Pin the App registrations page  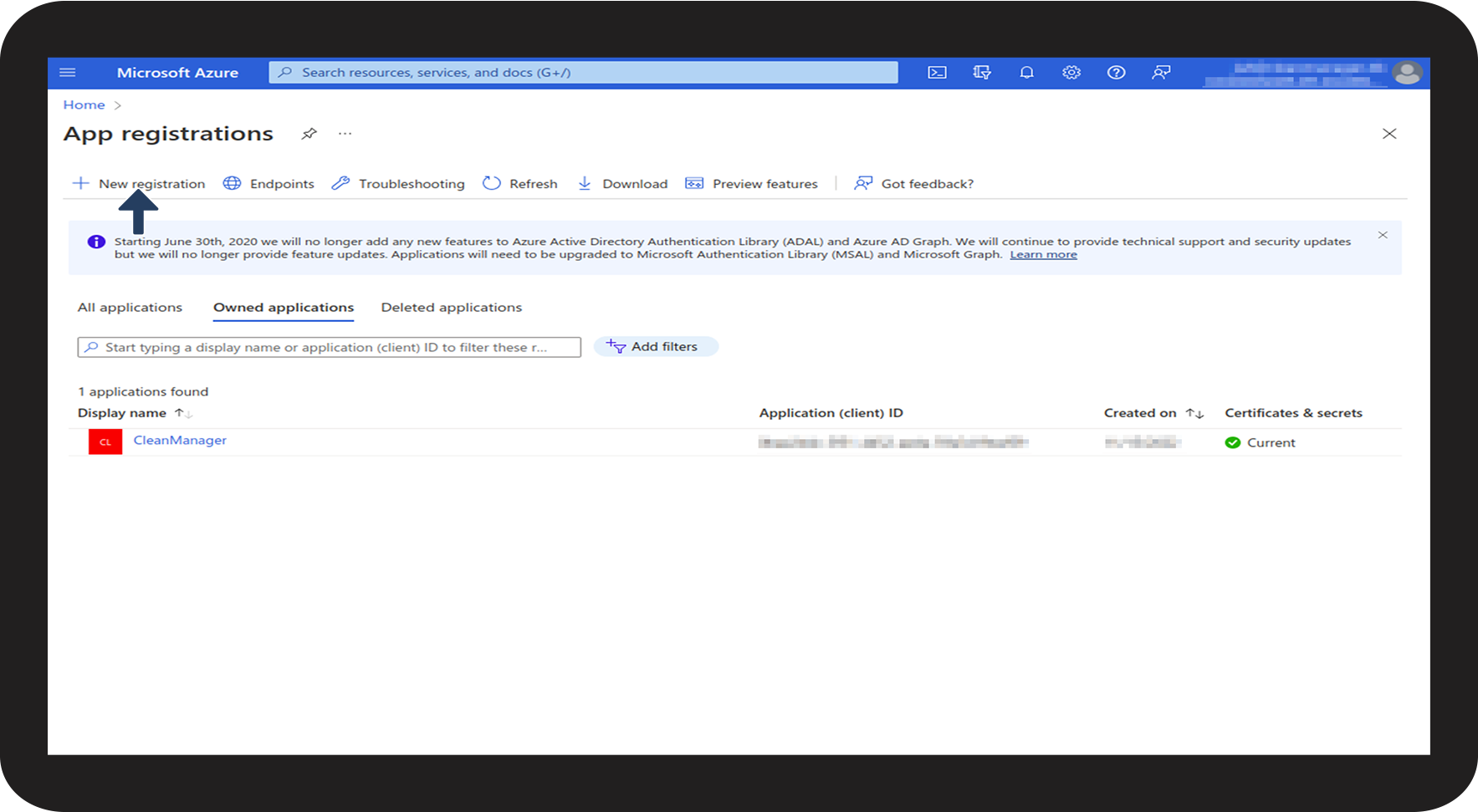(309, 134)
